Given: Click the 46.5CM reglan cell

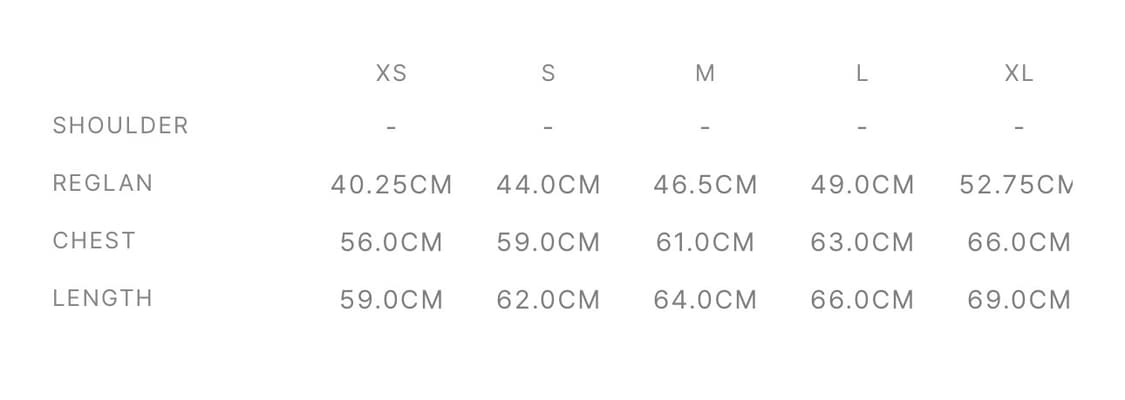Looking at the screenshot, I should 705,185.
